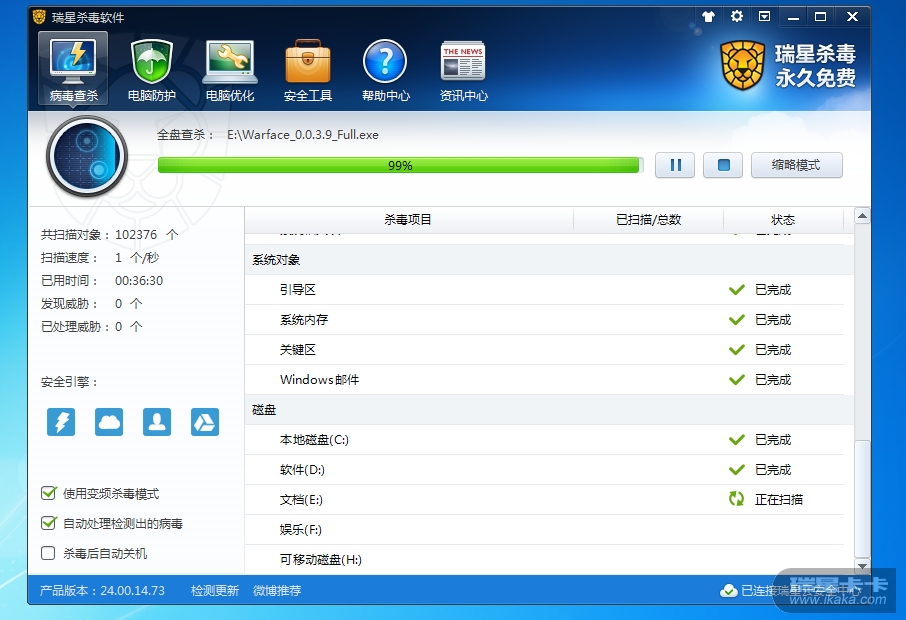Open the 安全工具 toolbox tab
Viewport: 906px width, 620px height.
[x=307, y=70]
